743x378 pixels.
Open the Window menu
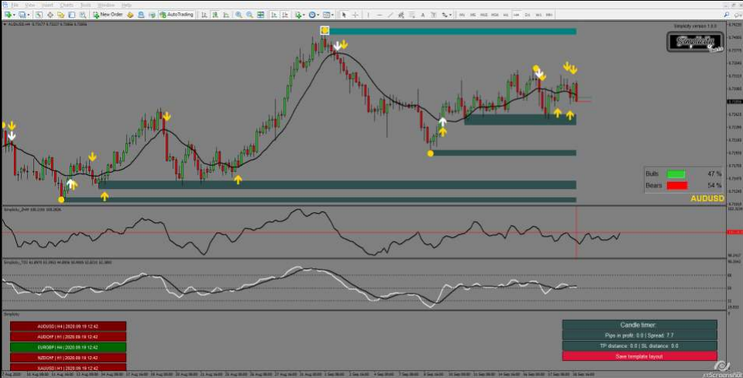(106, 5)
